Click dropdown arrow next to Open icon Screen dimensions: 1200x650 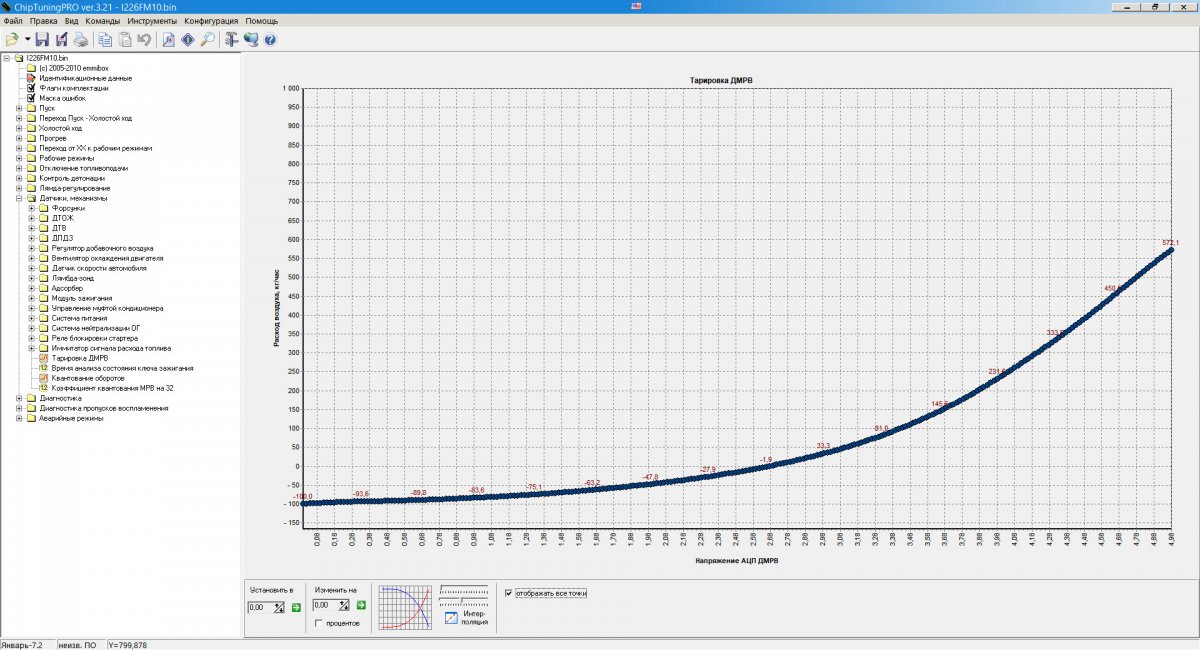click(27, 40)
